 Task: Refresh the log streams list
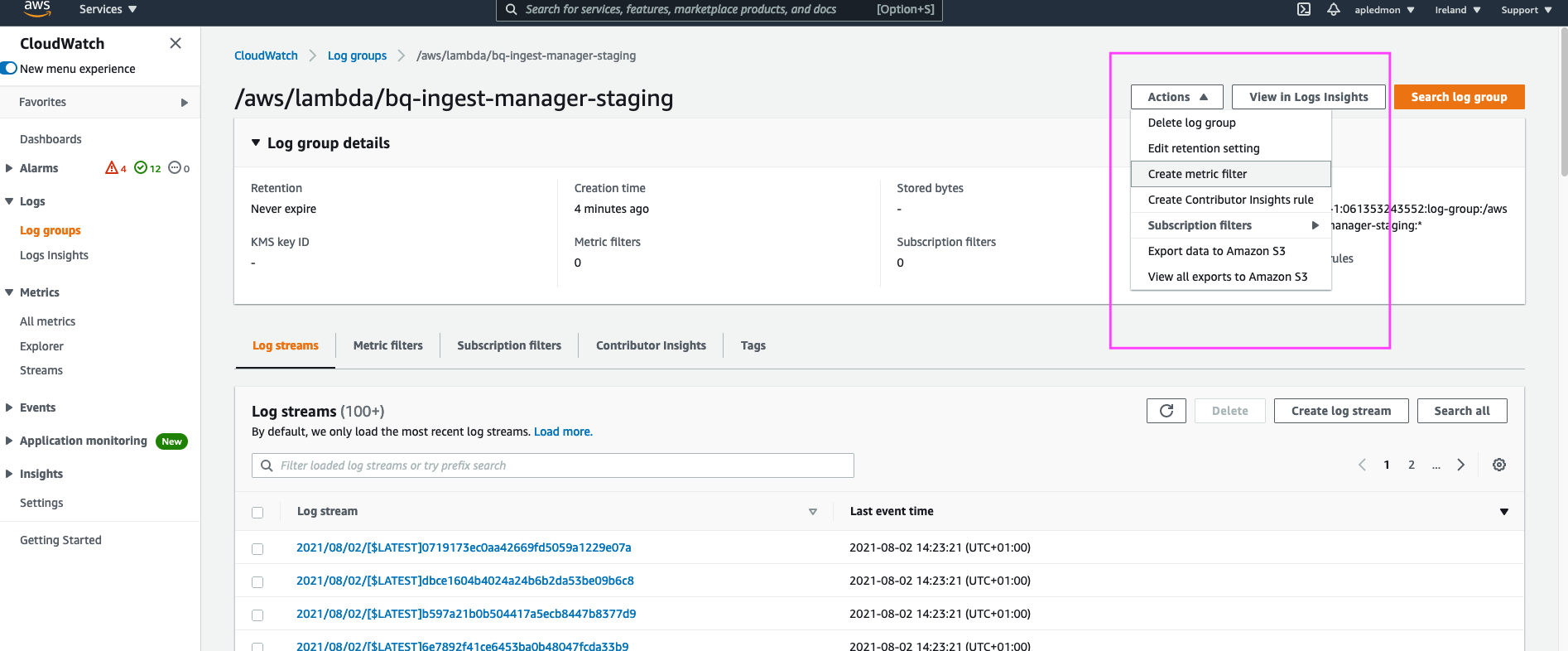(x=1166, y=411)
